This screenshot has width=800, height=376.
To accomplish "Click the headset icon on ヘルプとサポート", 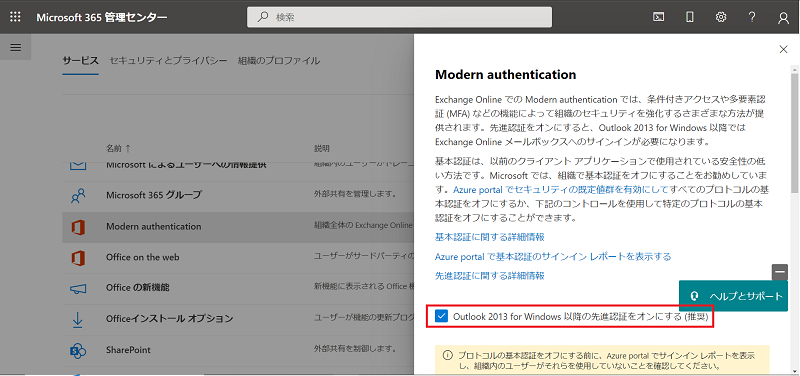I will pos(693,296).
